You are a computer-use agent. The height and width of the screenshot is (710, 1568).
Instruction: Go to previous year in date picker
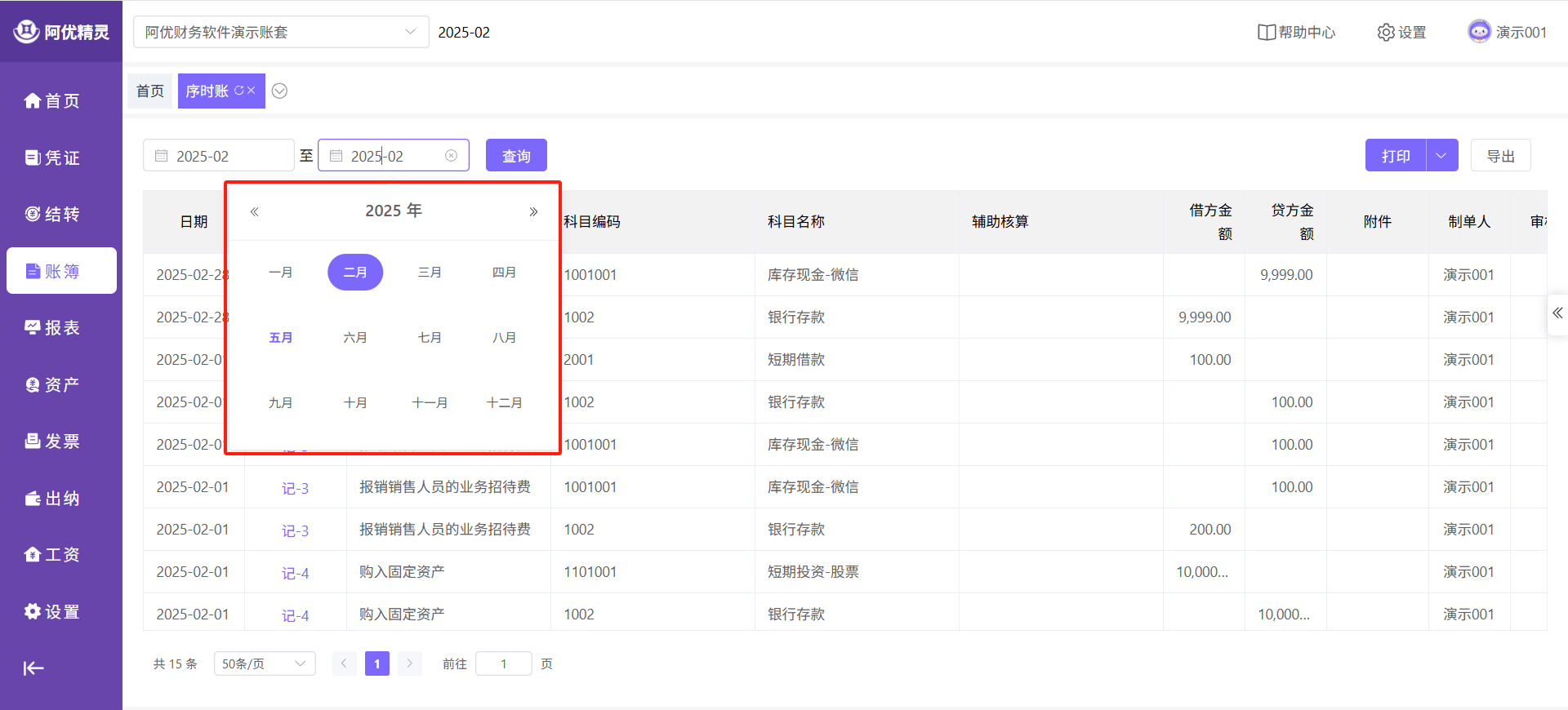(254, 212)
